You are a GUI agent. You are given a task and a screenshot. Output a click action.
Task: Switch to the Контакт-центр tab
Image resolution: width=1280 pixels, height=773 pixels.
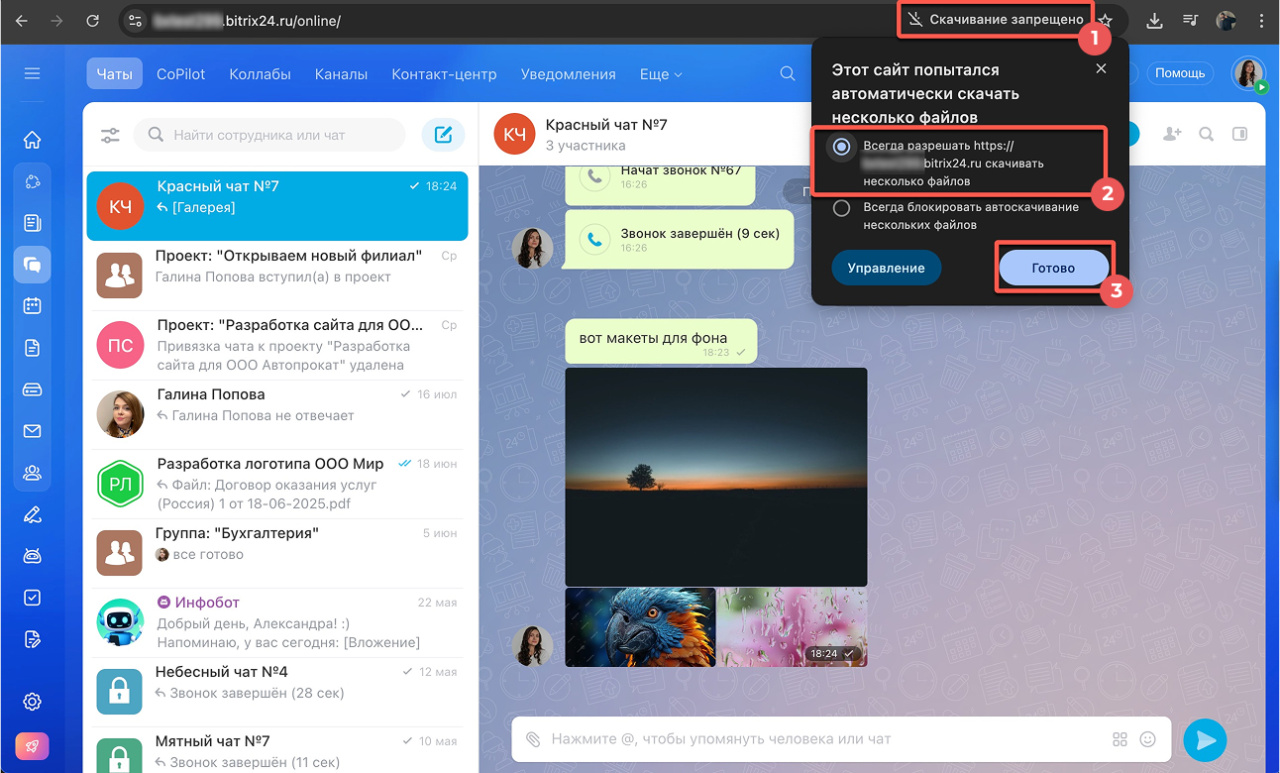point(444,74)
